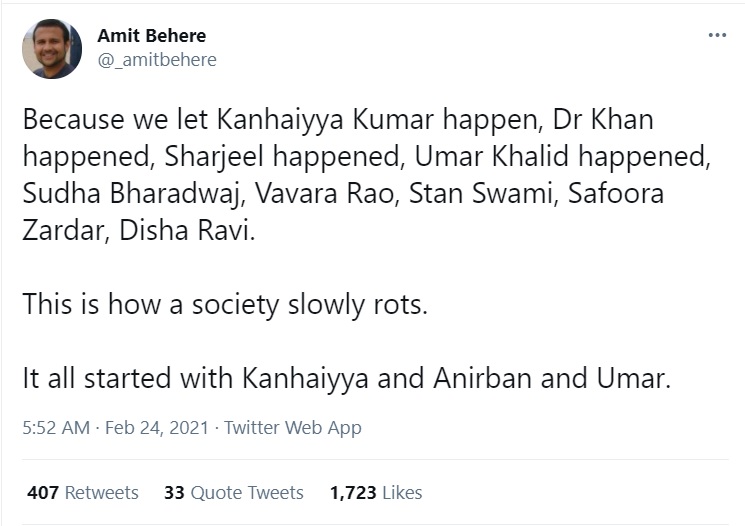Image resolution: width=745 pixels, height=526 pixels.
Task: Click the line "This is how a society slowly rots."
Action: coord(225,304)
